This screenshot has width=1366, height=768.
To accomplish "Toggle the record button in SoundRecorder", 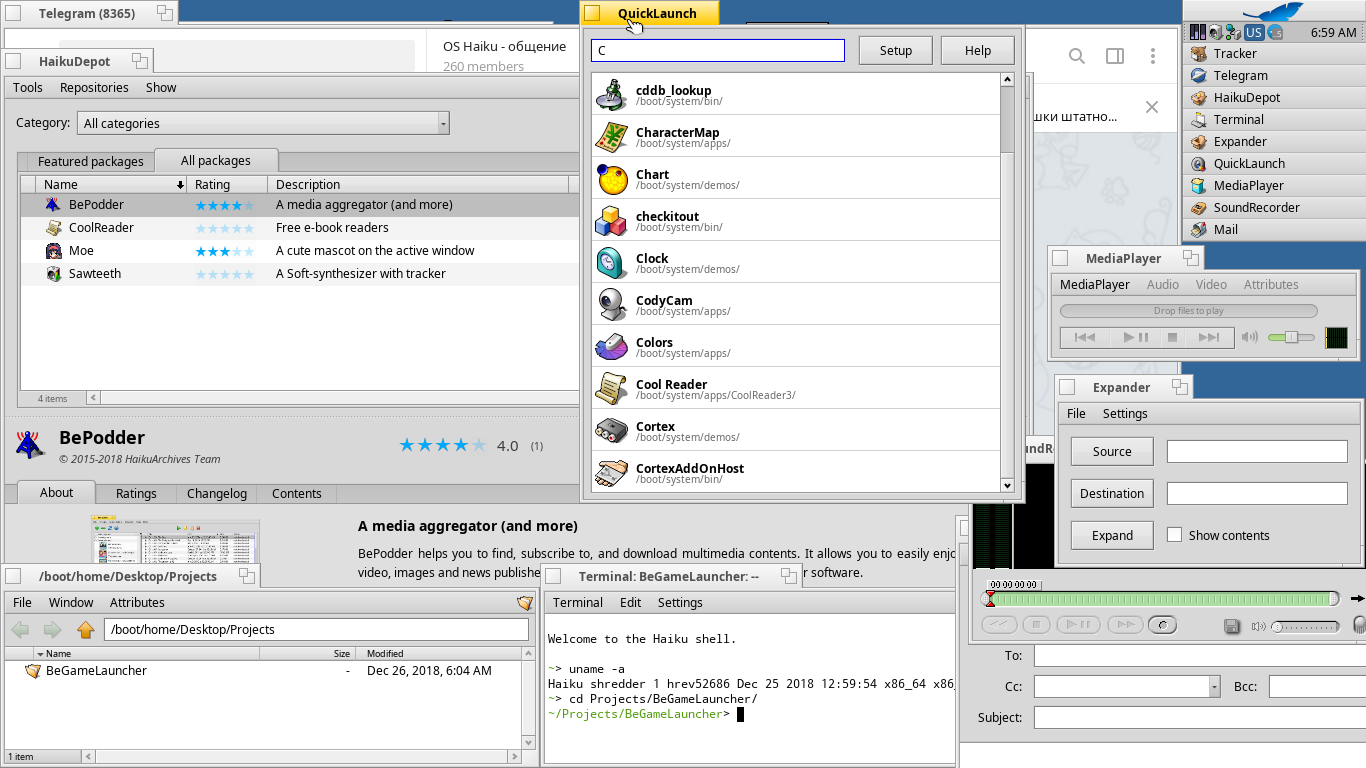I will [1162, 625].
